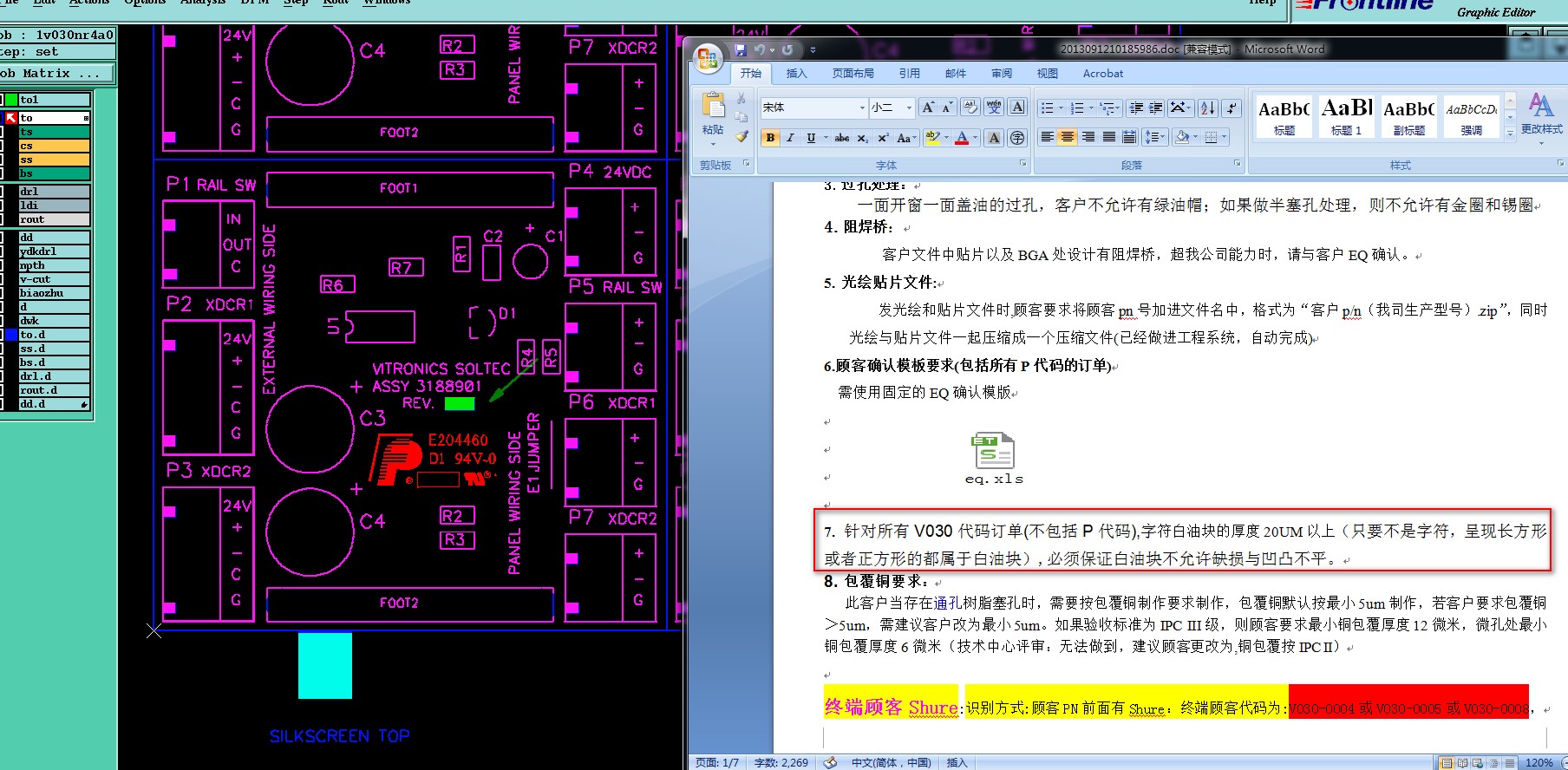
Task: Click the red font color button
Action: (x=962, y=138)
